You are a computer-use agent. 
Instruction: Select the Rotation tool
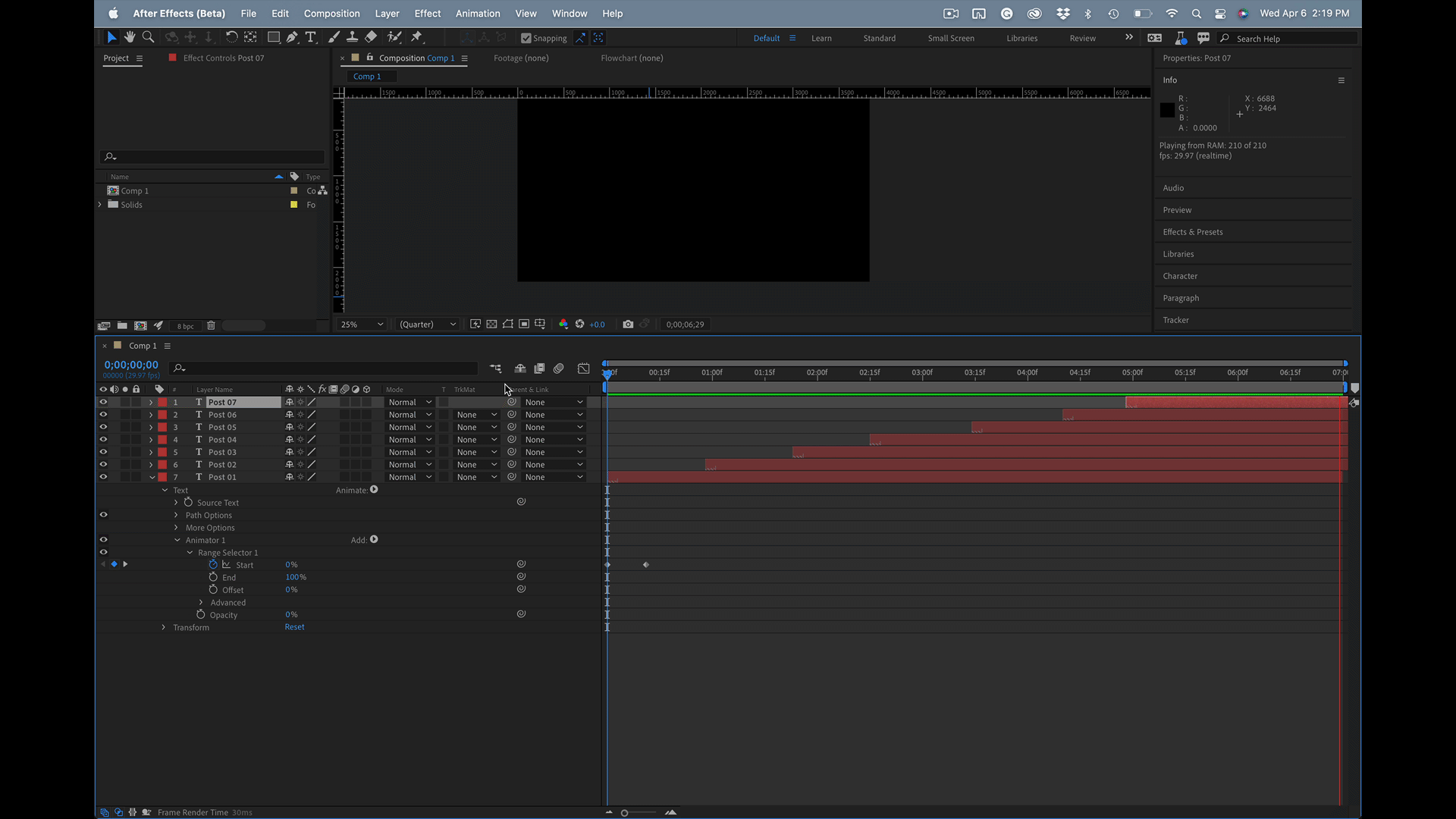click(231, 37)
